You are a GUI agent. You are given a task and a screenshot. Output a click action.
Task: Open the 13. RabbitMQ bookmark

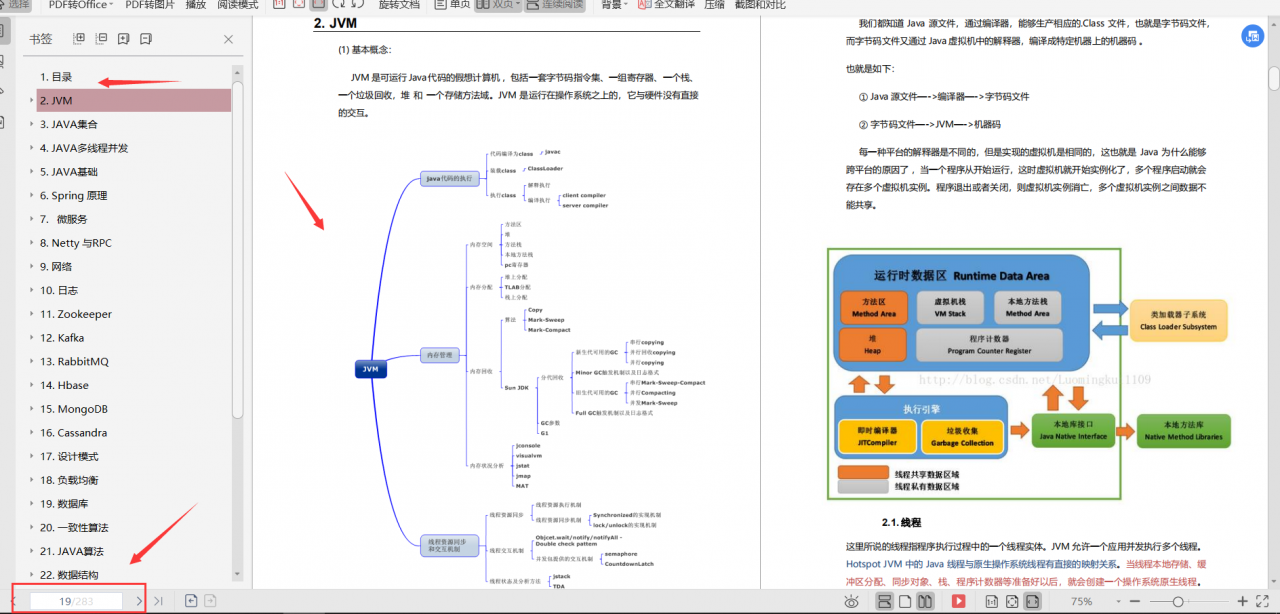click(74, 361)
